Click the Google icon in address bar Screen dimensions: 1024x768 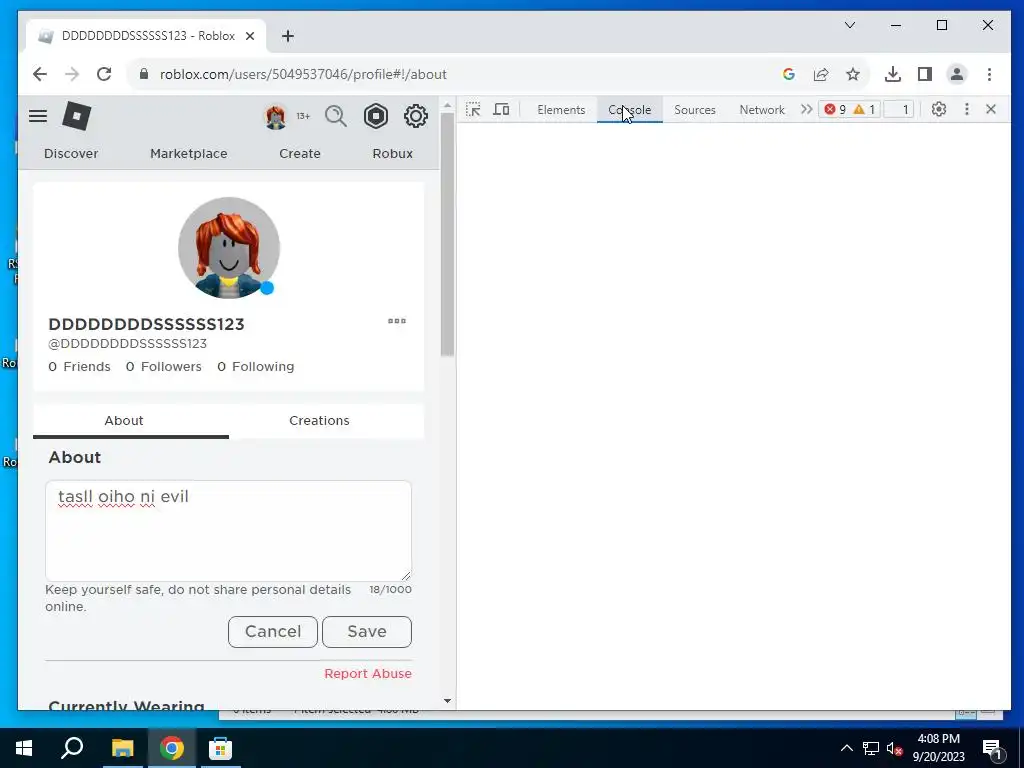[x=788, y=74]
